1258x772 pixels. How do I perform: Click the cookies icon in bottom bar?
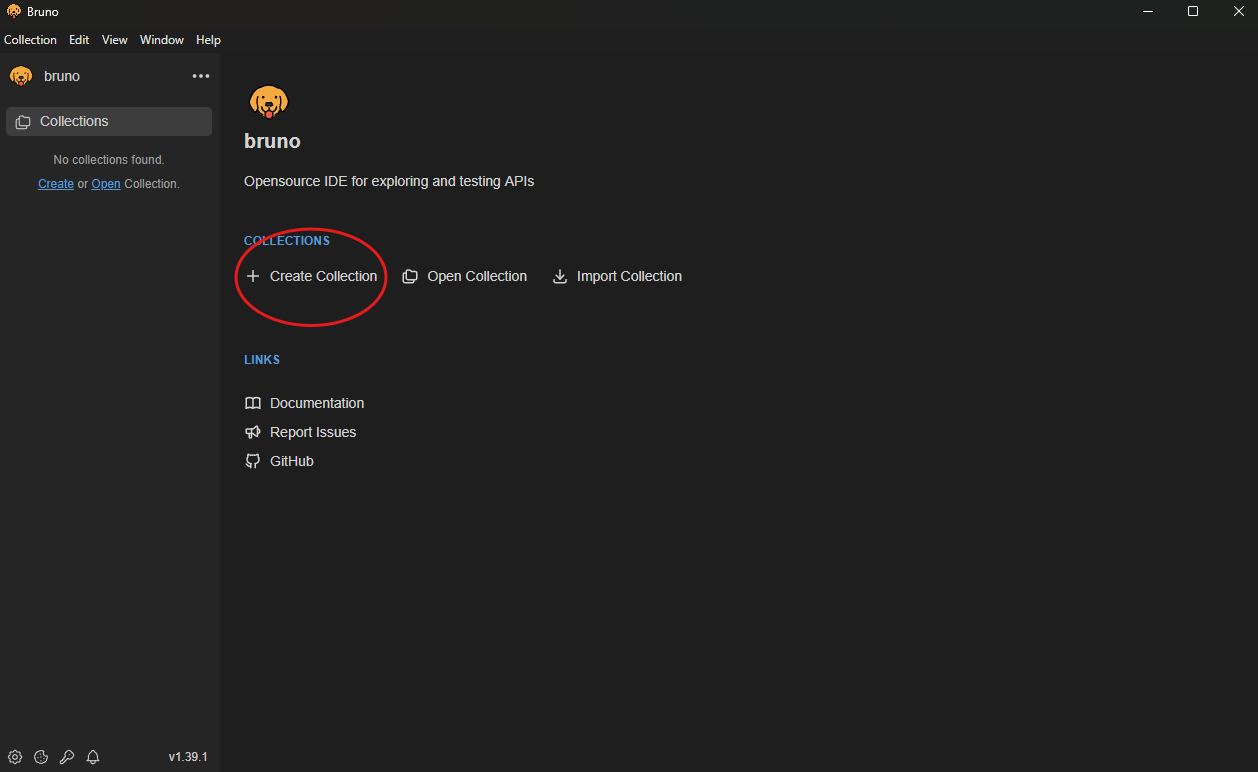click(x=41, y=757)
